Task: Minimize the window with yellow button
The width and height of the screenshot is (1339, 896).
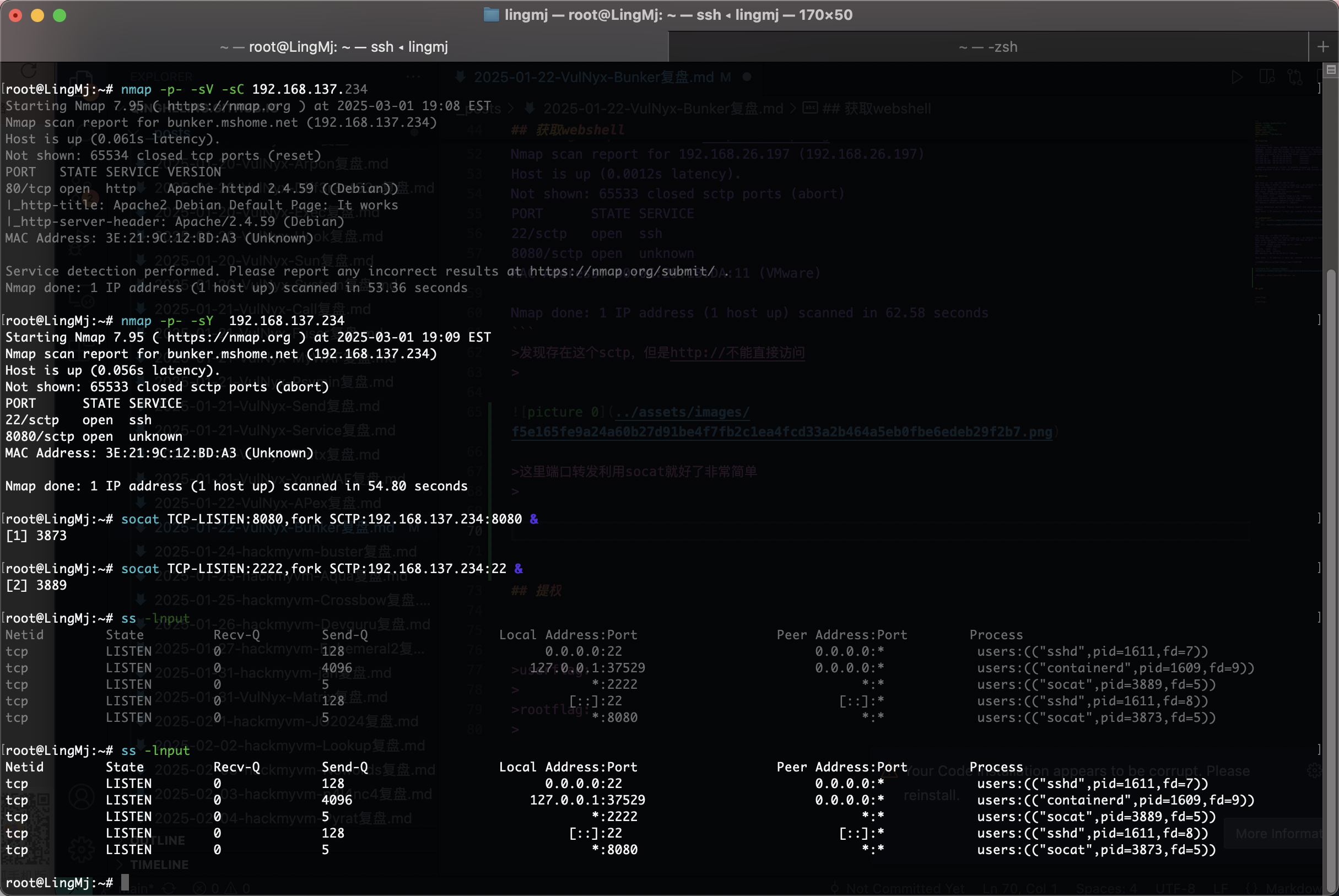Action: (37, 15)
